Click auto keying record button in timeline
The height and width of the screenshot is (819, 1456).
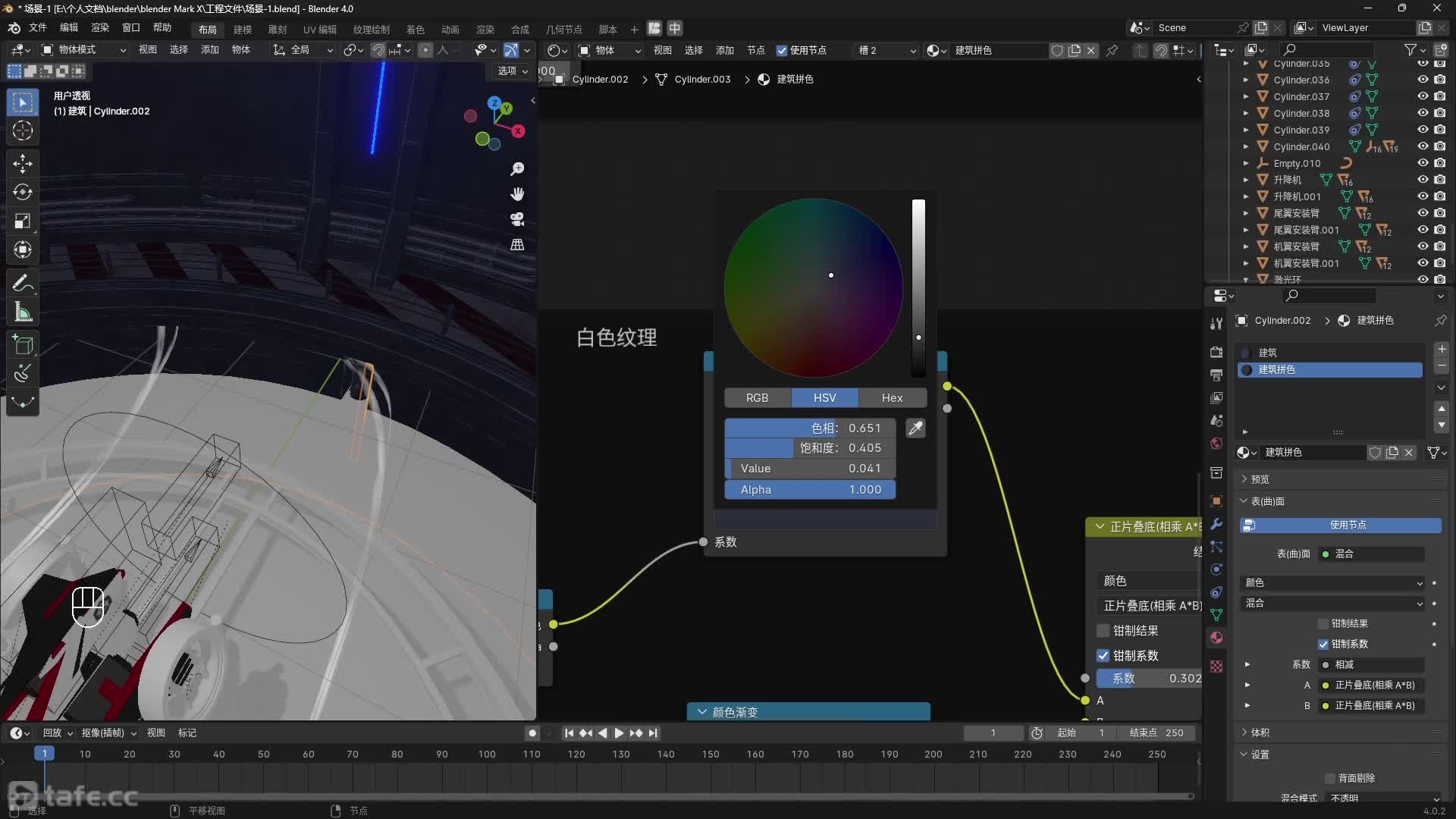coord(532,733)
